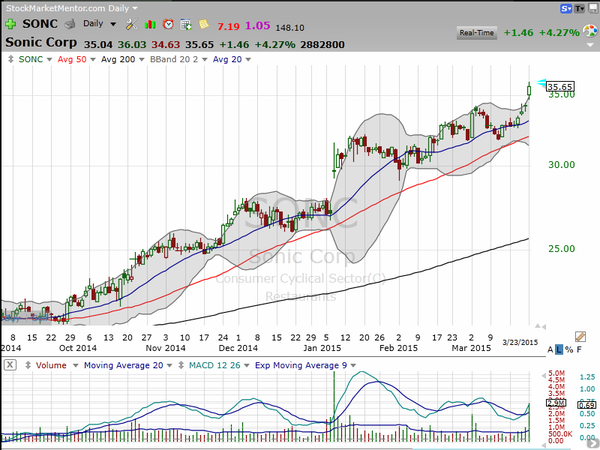Click the small scroll arrows below price axis
This screenshot has width=600, height=450.
tap(540, 326)
